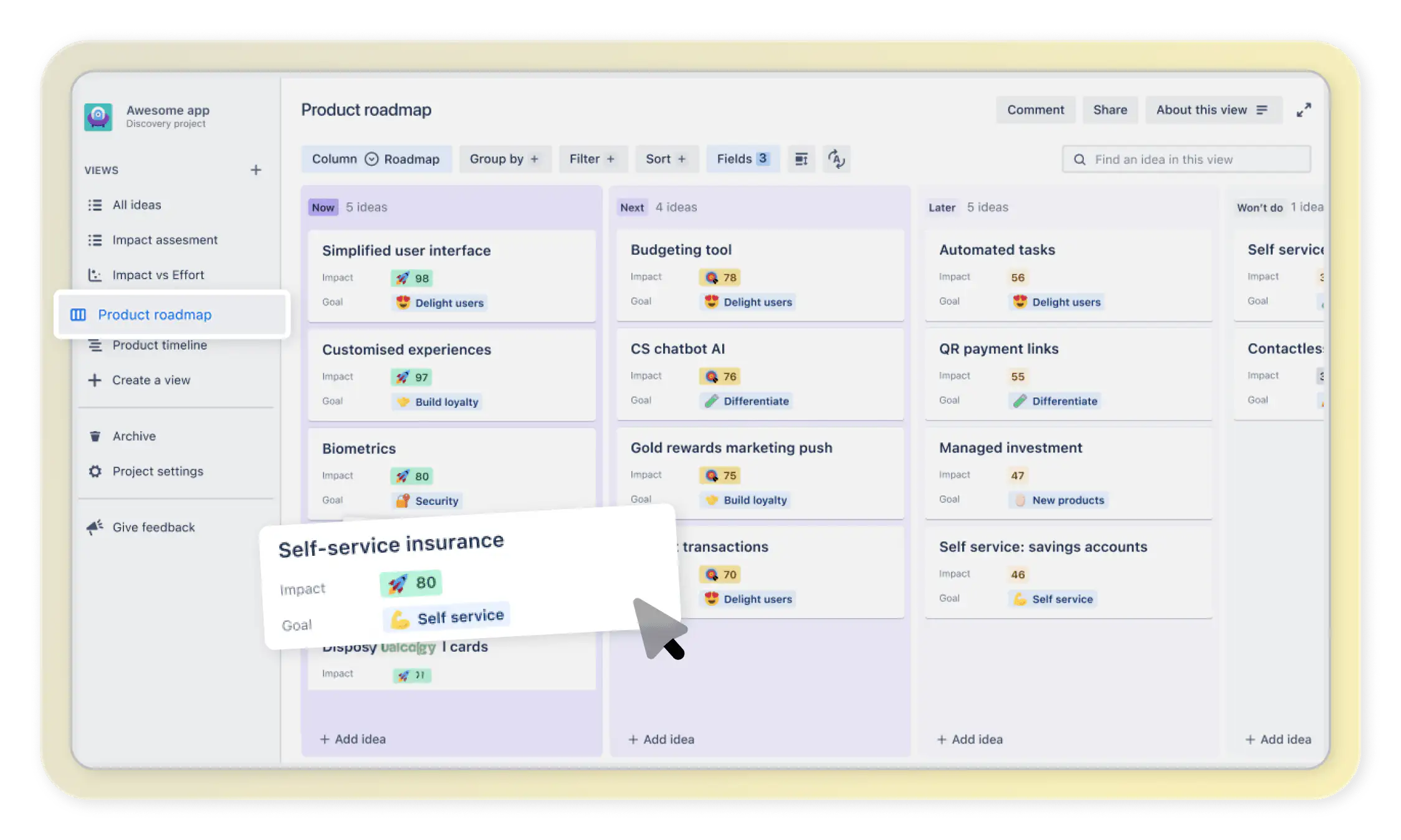Click the search magnifier icon
Image resolution: width=1401 pixels, height=840 pixels.
(1079, 160)
